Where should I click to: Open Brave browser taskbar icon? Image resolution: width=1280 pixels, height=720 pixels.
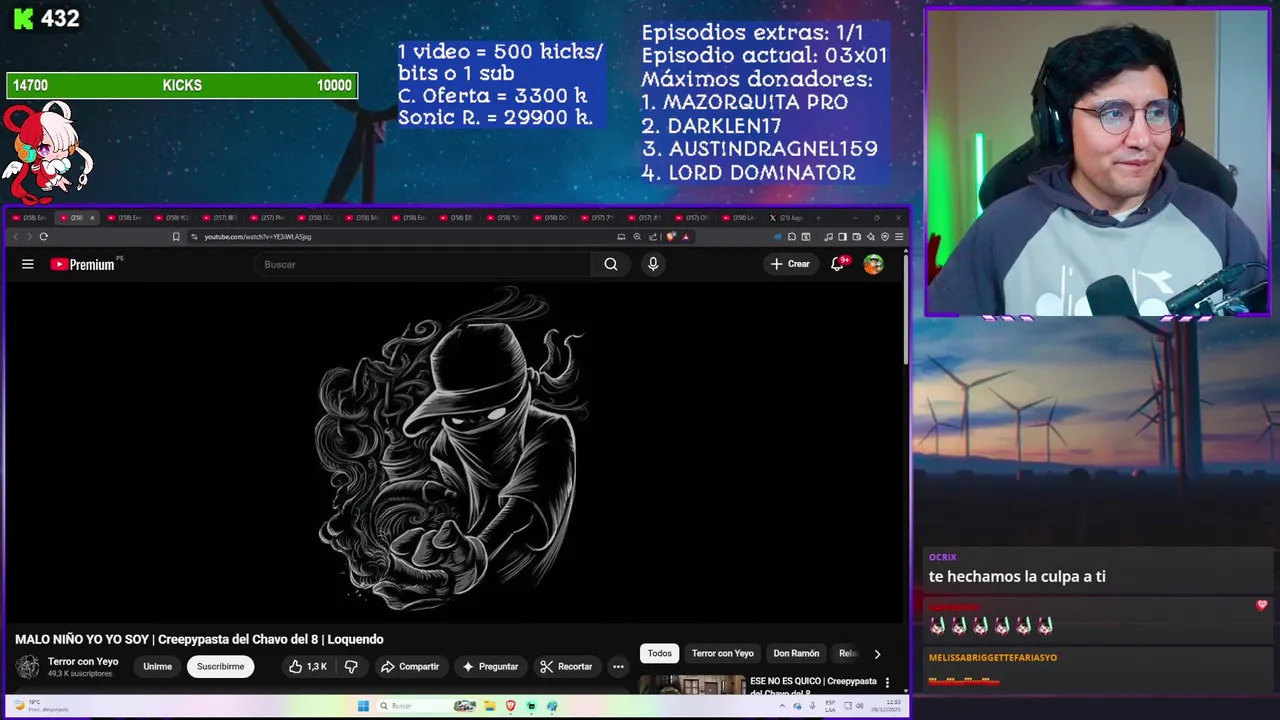click(511, 706)
